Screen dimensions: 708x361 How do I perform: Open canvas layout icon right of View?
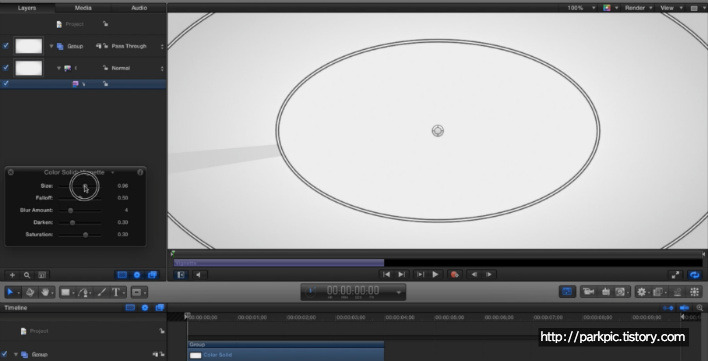coord(695,8)
